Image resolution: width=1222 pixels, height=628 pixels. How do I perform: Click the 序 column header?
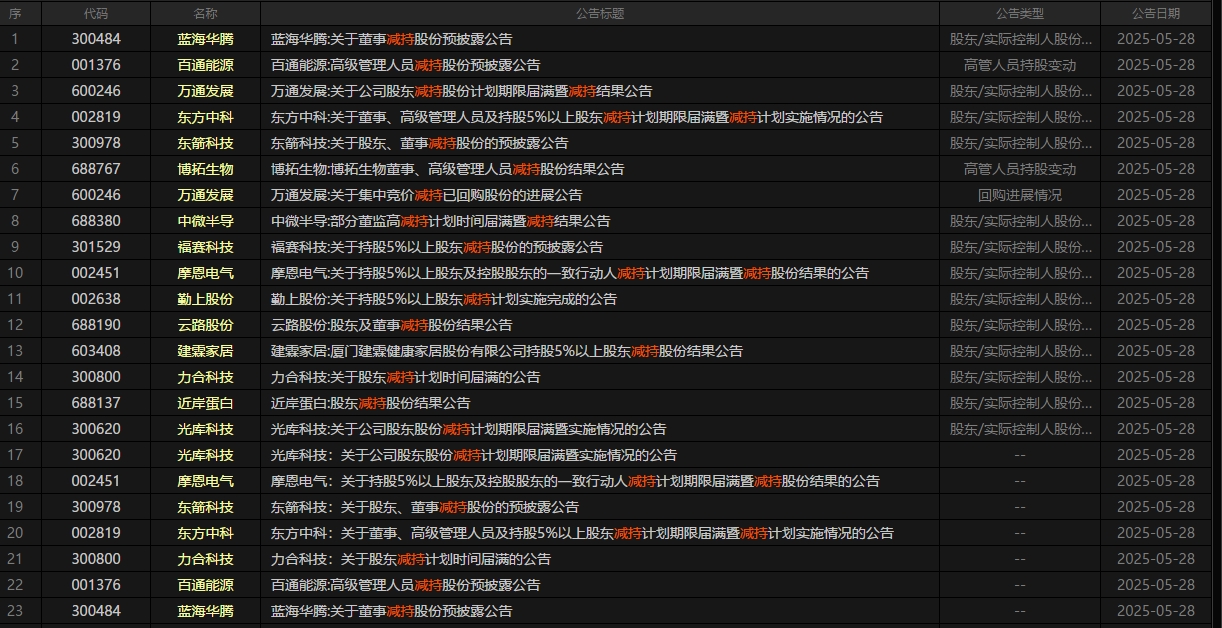tap(15, 13)
